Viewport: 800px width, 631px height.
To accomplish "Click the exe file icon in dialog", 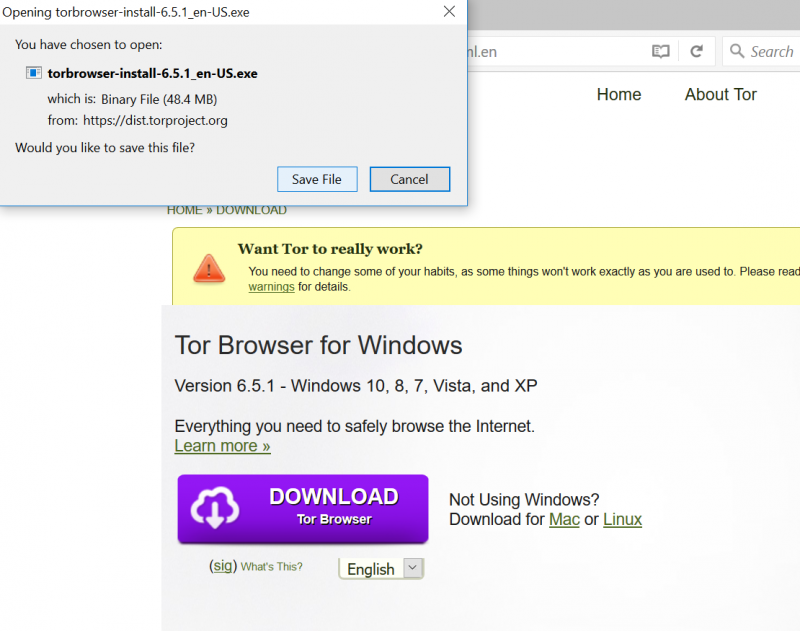I will (34, 73).
